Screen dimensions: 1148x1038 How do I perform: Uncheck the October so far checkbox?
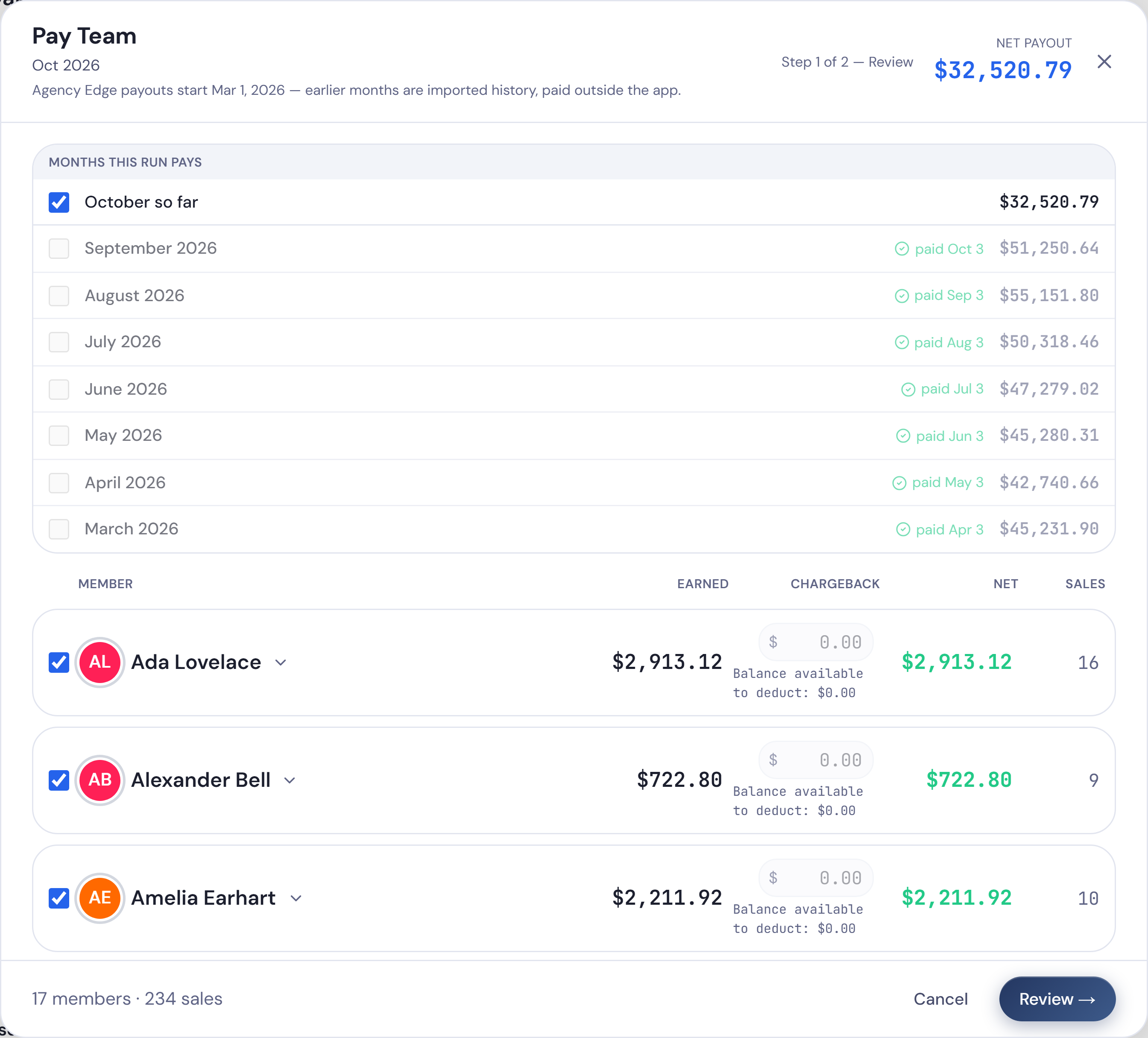(x=59, y=202)
